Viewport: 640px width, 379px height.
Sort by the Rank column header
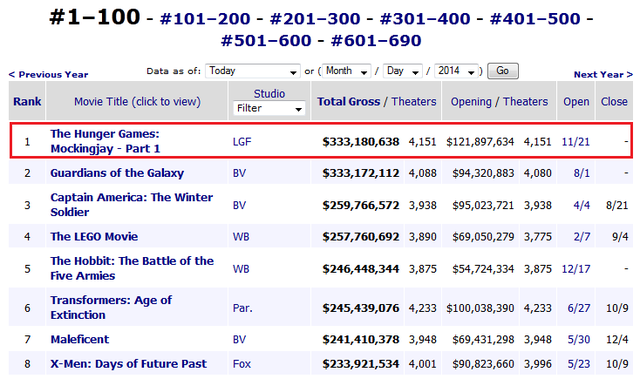tap(27, 101)
